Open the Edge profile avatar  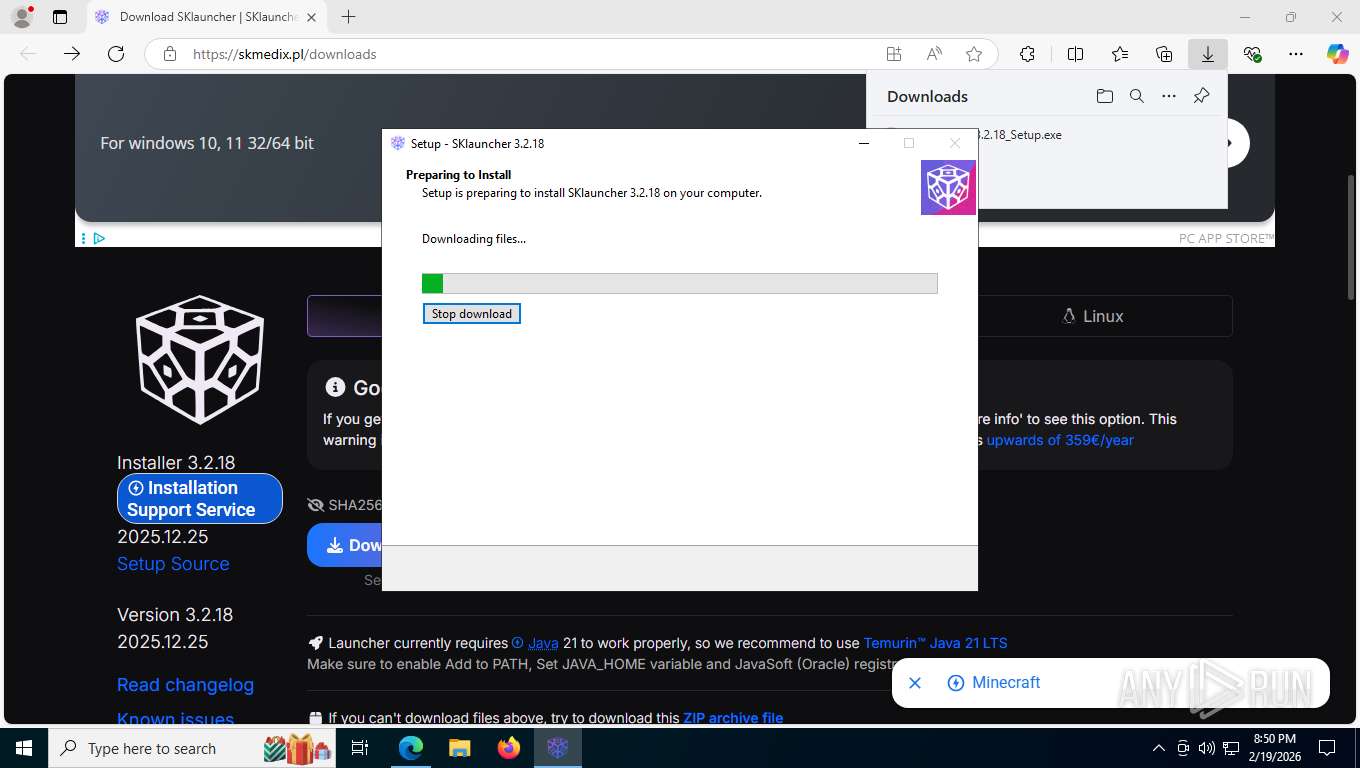pos(21,17)
